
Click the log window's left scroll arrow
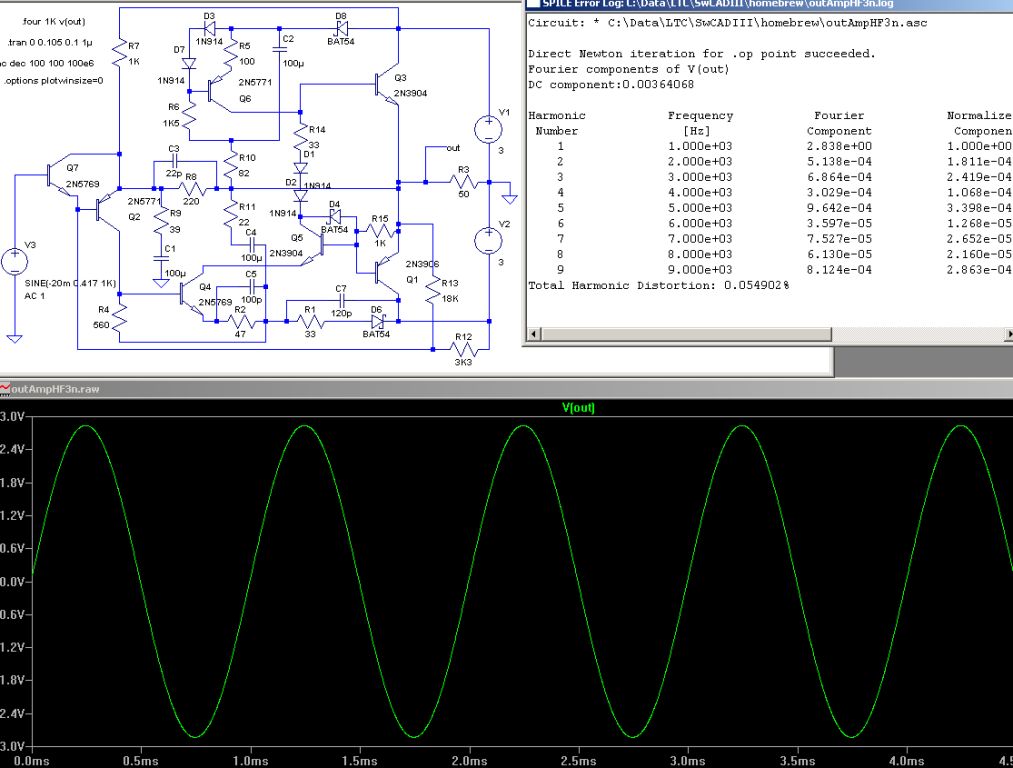533,336
